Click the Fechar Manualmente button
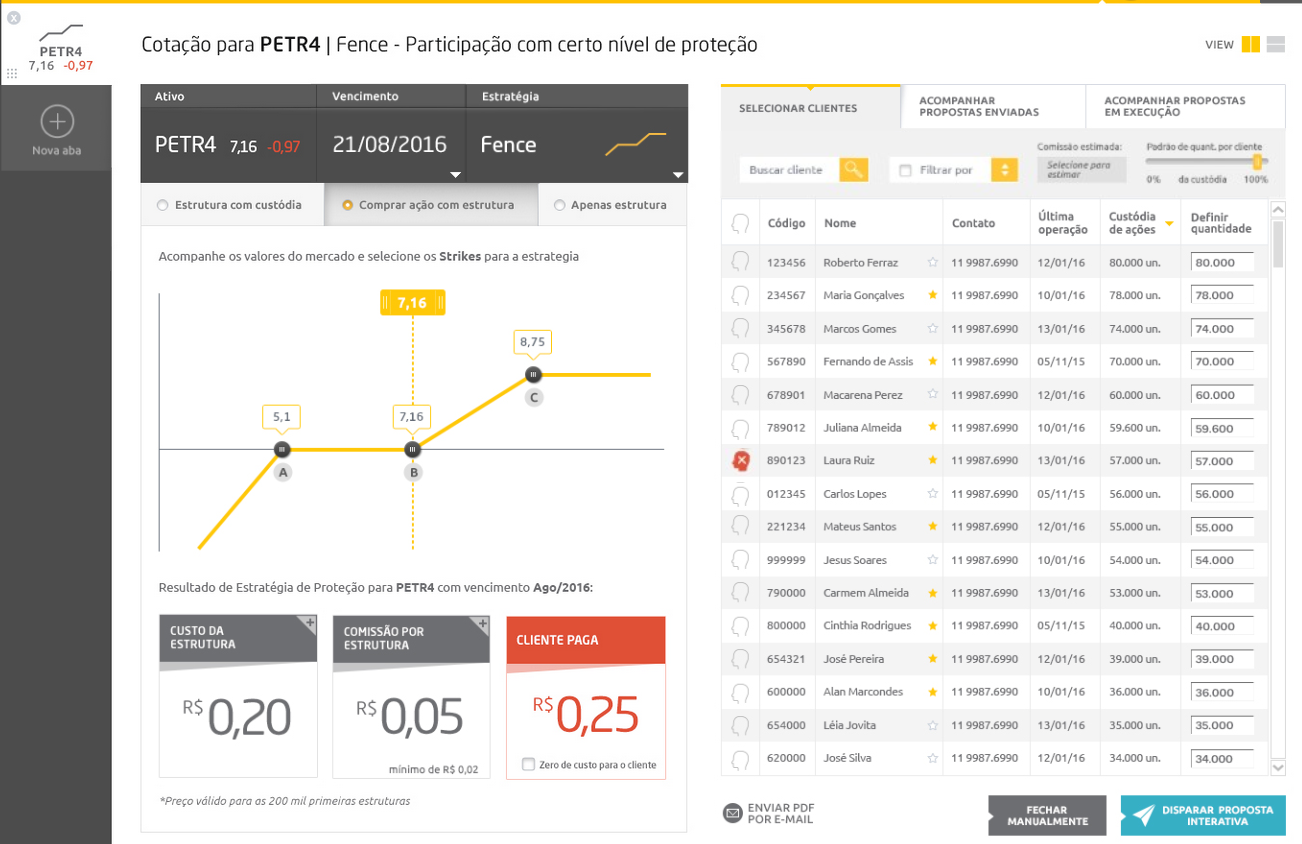The height and width of the screenshot is (844, 1302). coord(1047,816)
